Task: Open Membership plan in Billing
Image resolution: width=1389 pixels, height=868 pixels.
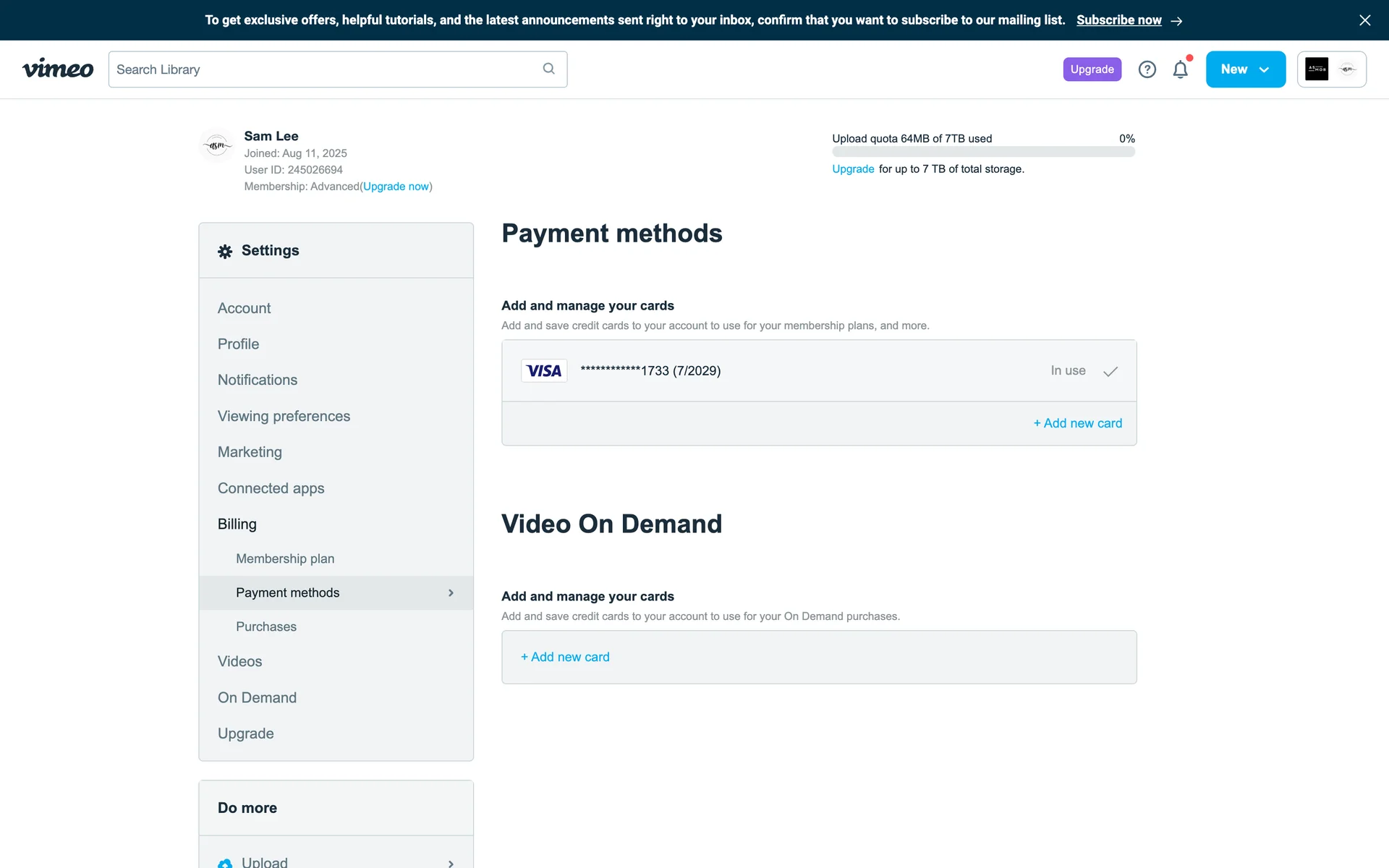Action: click(285, 558)
